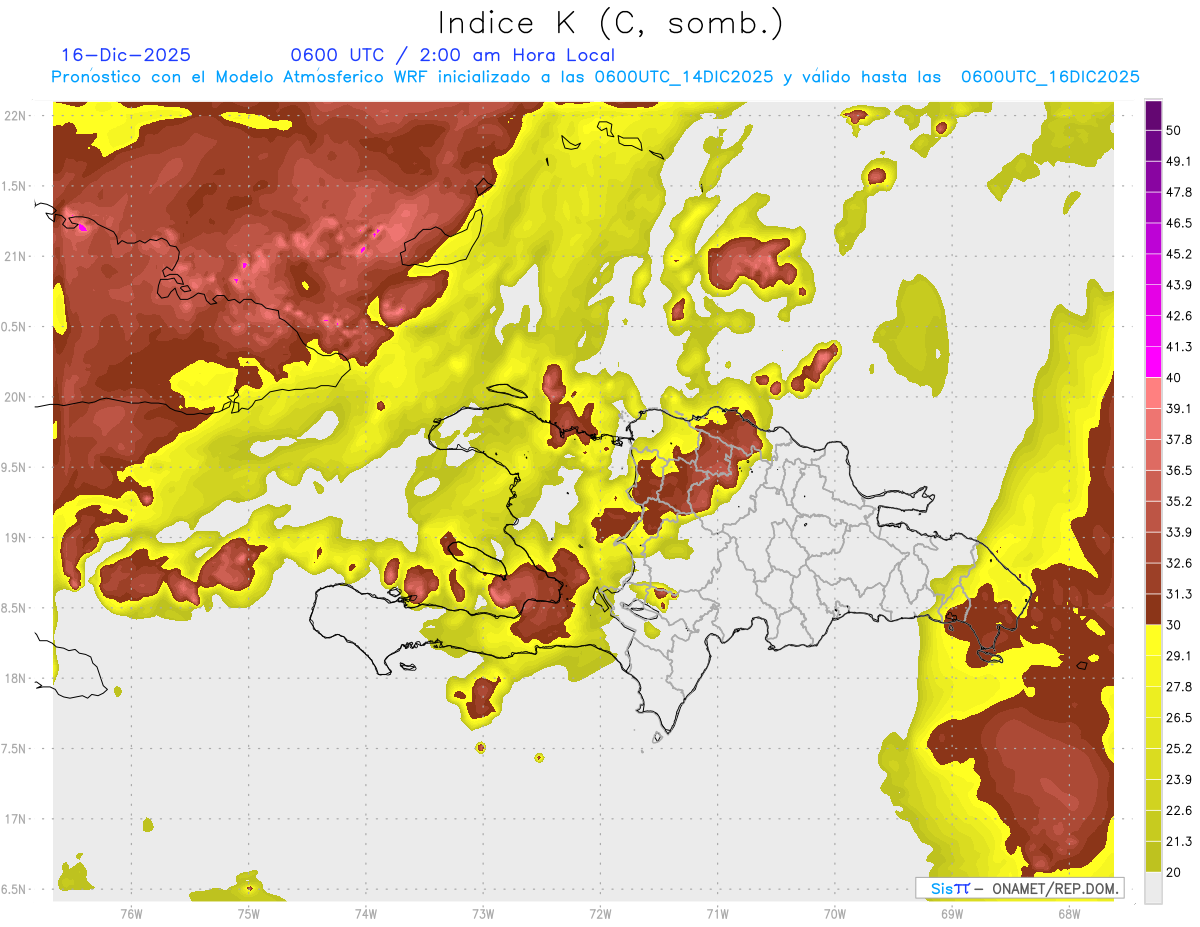The image size is (1200, 927).
Task: Click the olive 20 legend swatch
Action: [1153, 856]
